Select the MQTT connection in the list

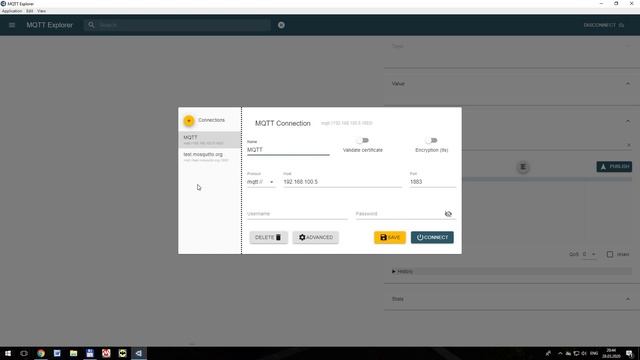click(209, 140)
